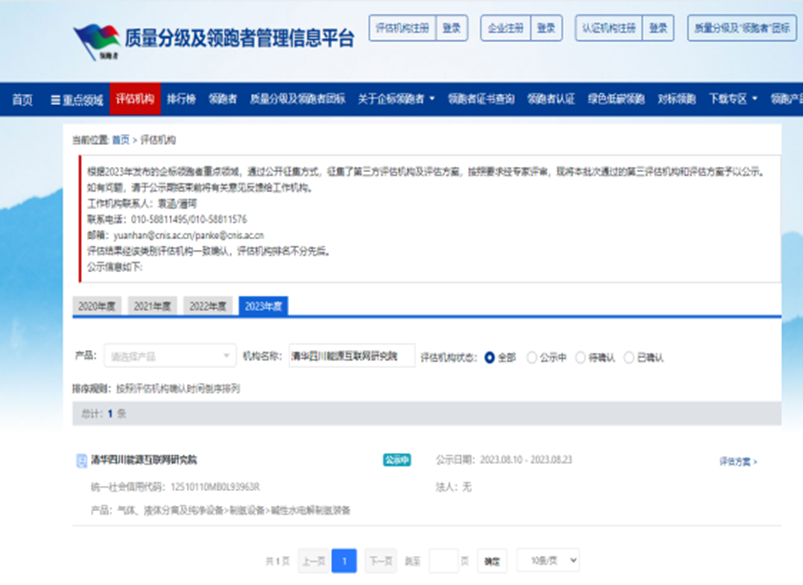The width and height of the screenshot is (803, 585).
Task: Click the 评估机构注册 button
Action: (x=403, y=28)
